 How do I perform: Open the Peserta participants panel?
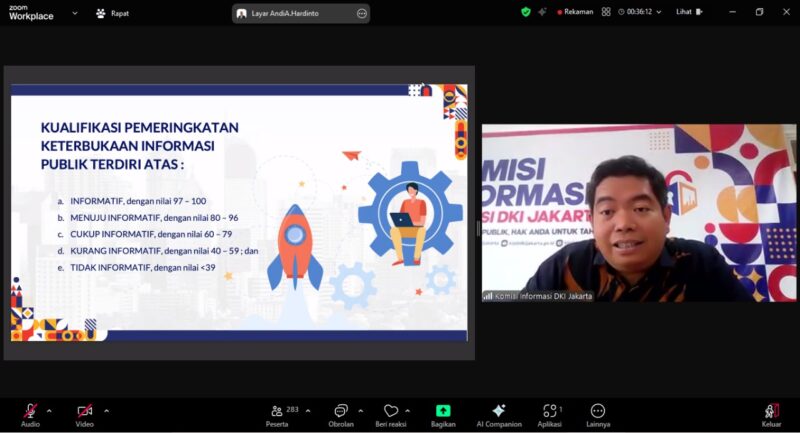point(277,411)
